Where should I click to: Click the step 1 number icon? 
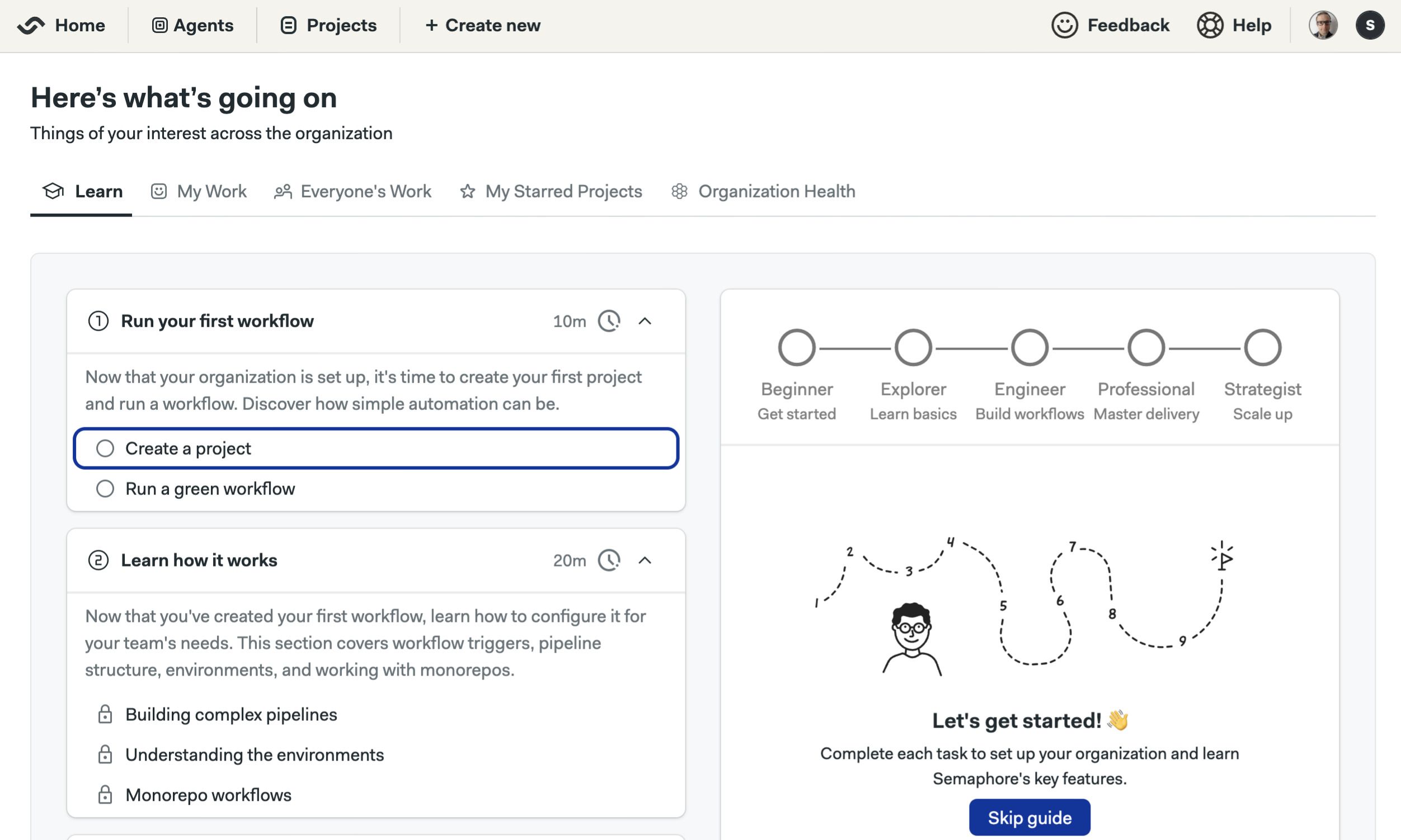click(98, 321)
